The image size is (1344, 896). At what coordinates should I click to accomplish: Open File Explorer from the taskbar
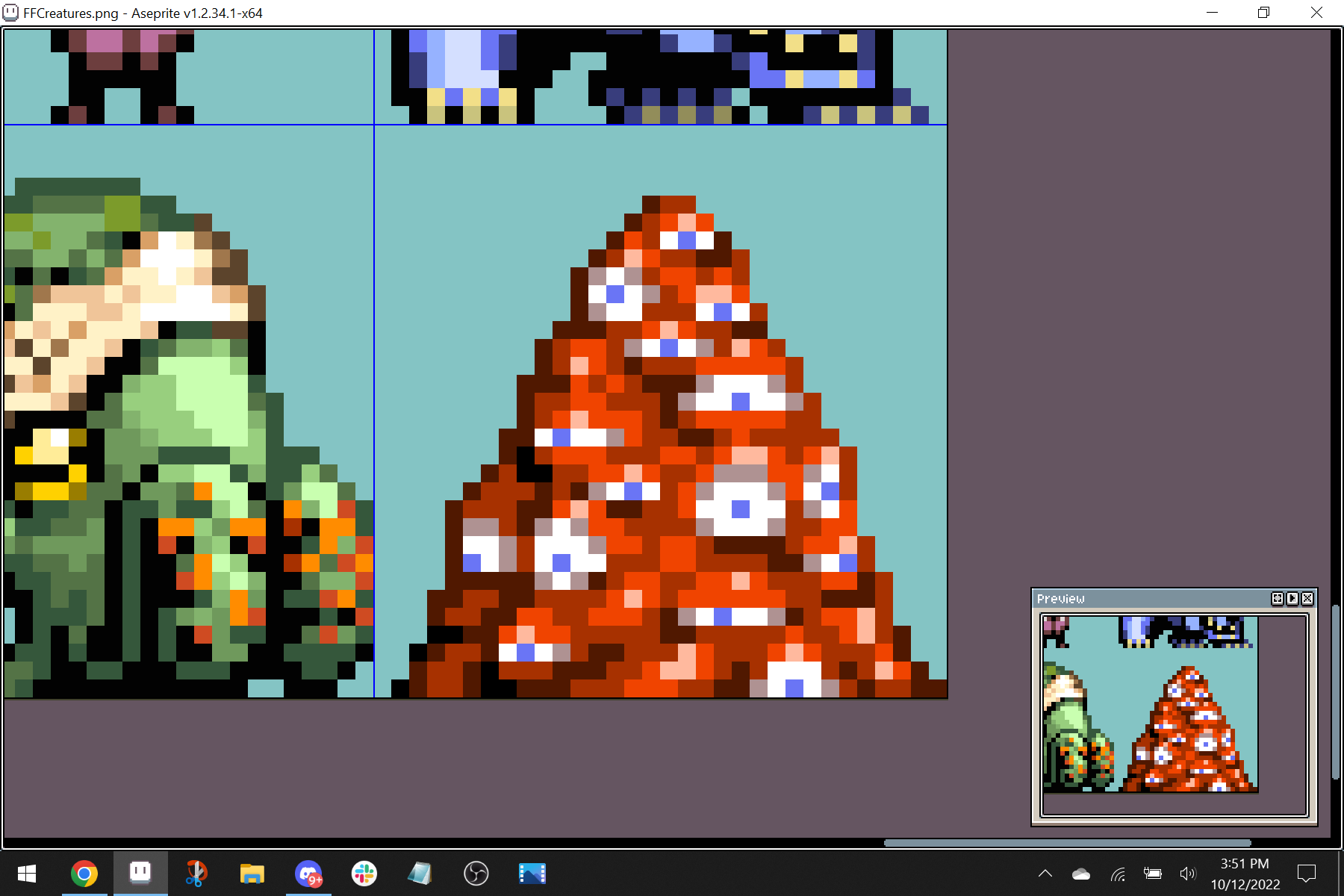[252, 874]
